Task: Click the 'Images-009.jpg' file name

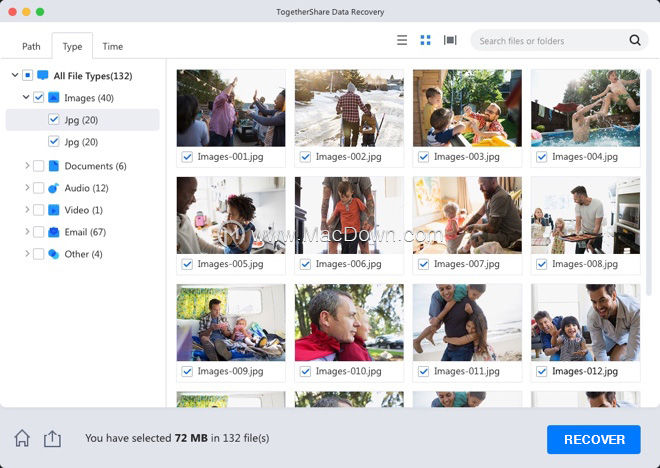Action: click(x=231, y=372)
